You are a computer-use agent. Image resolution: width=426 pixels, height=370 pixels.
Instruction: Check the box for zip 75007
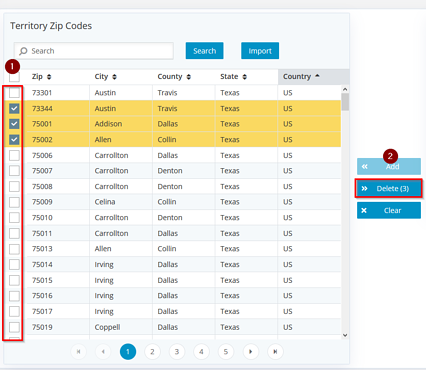click(x=14, y=171)
